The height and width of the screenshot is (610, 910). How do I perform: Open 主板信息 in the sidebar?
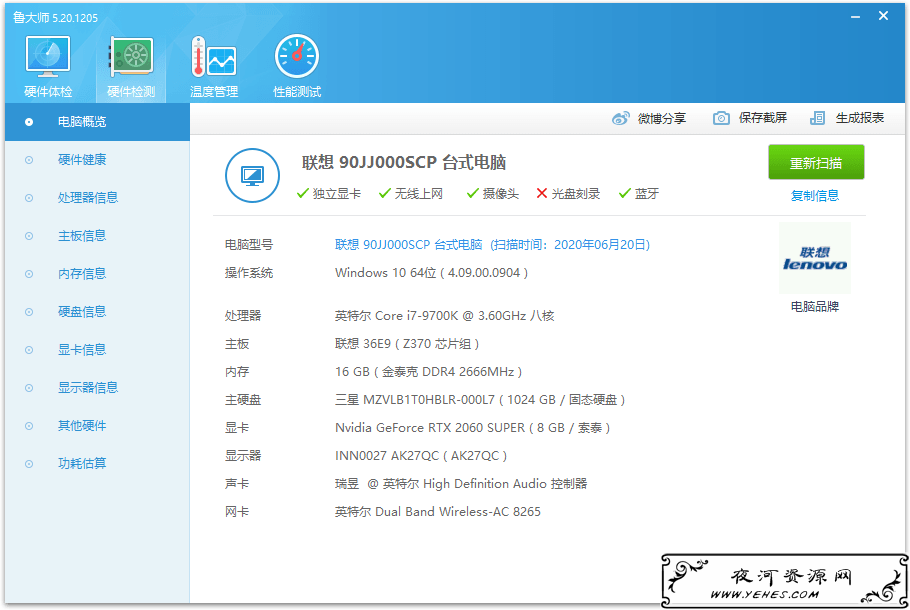point(97,236)
